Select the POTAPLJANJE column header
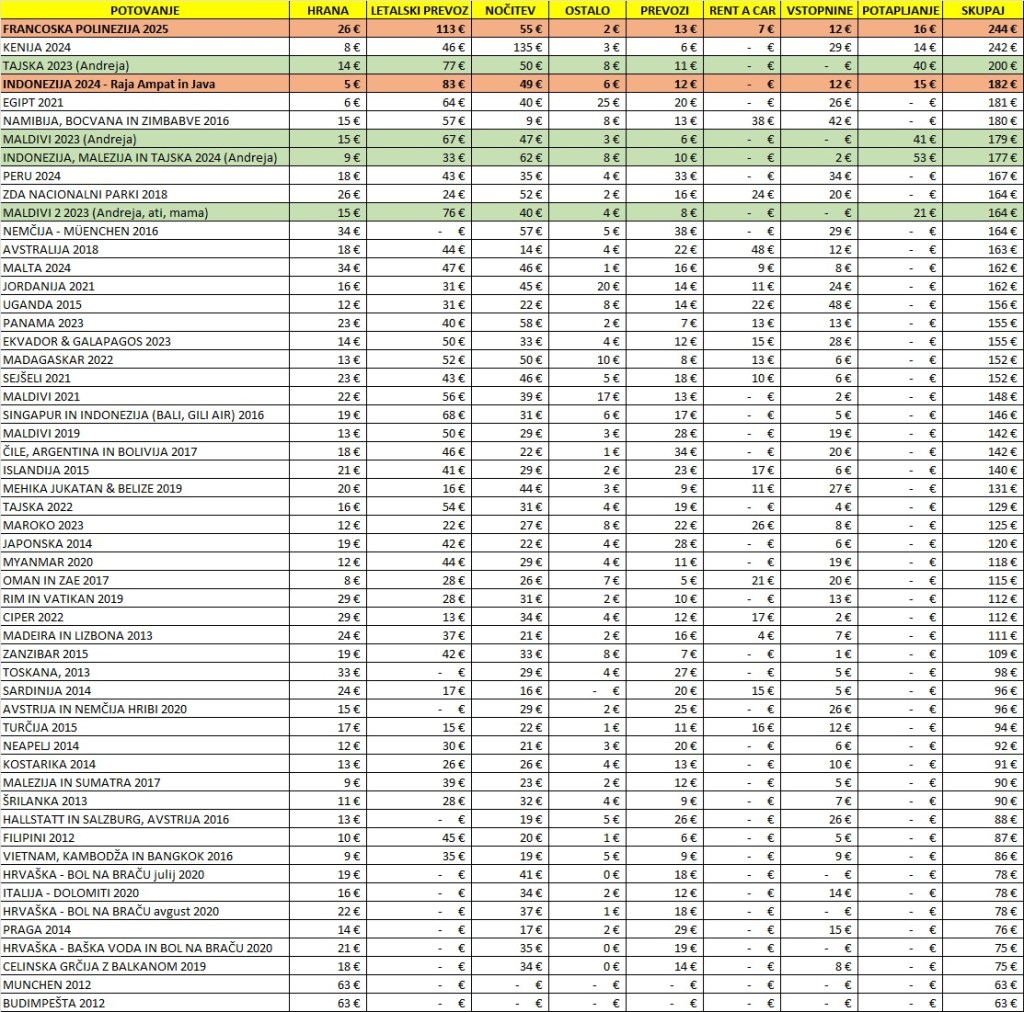The height and width of the screenshot is (1012, 1024). (899, 10)
